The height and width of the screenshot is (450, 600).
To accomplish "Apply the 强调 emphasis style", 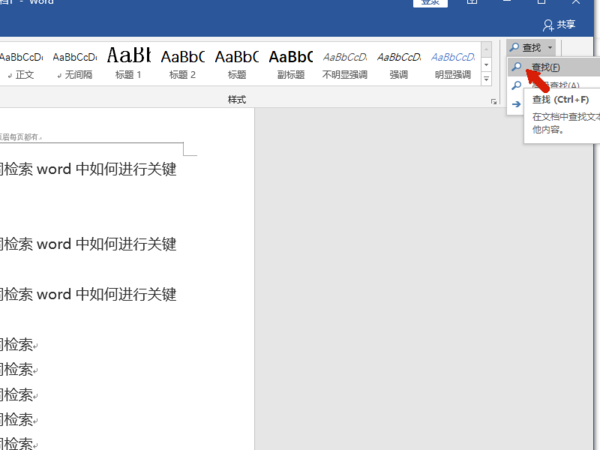I will [x=399, y=65].
